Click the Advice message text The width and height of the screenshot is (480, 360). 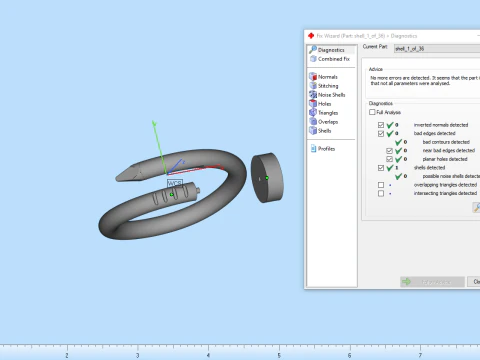[425, 80]
